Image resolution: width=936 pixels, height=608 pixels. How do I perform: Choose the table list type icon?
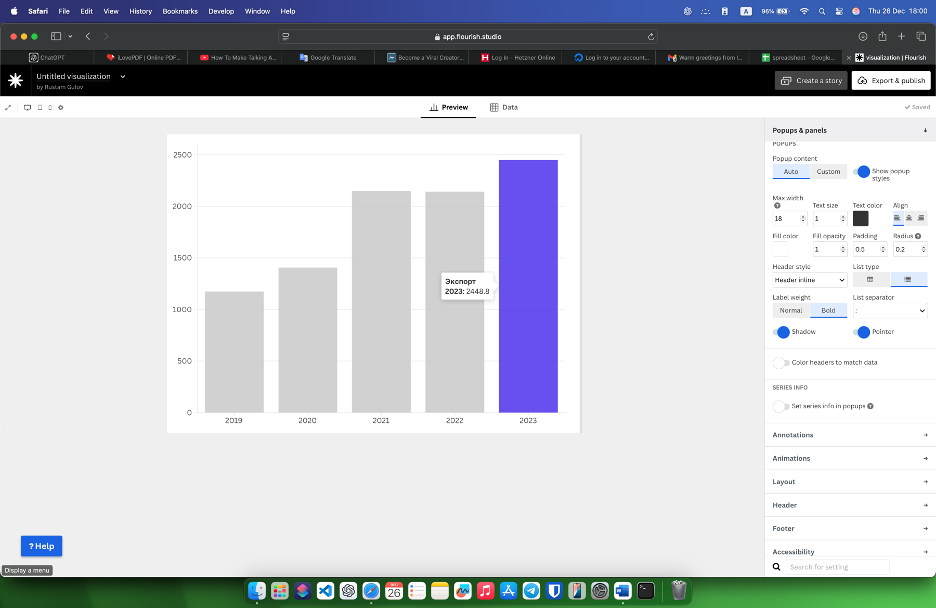pos(870,279)
